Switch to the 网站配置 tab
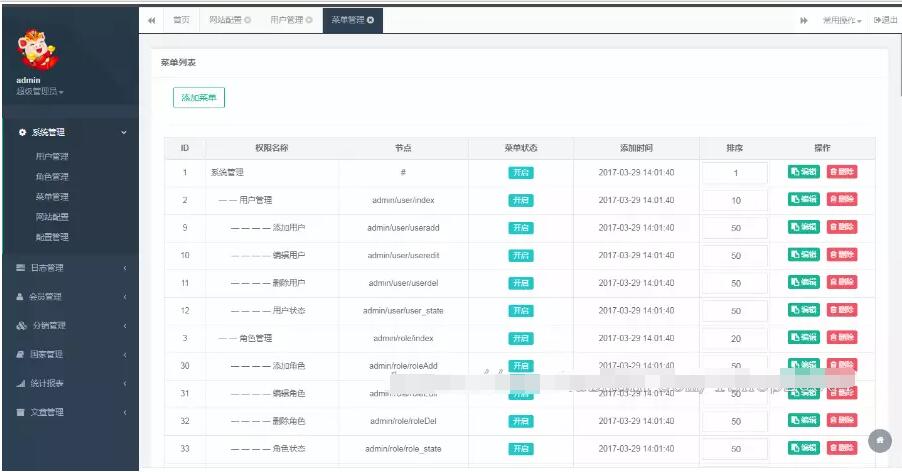This screenshot has height=472, width=902. (230, 20)
